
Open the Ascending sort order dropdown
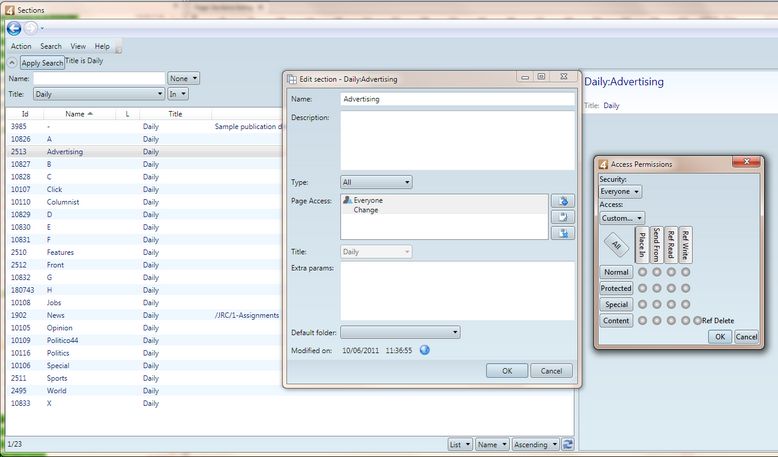[x=536, y=444]
